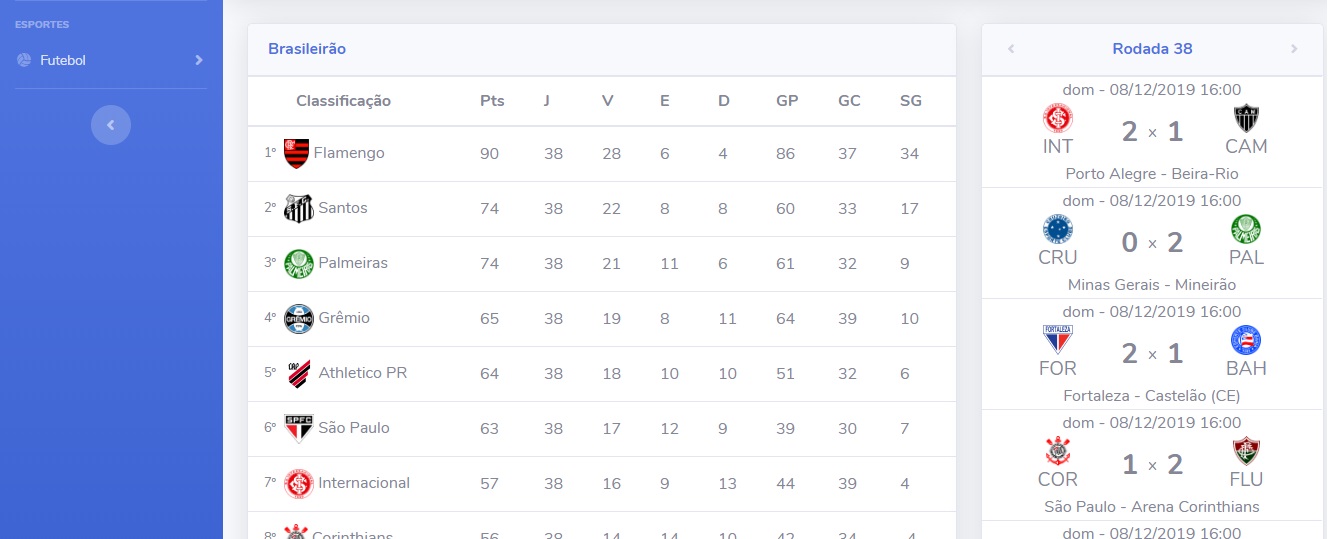1328x539 pixels.
Task: Click the Internacional crest in standings table
Action: tap(298, 484)
